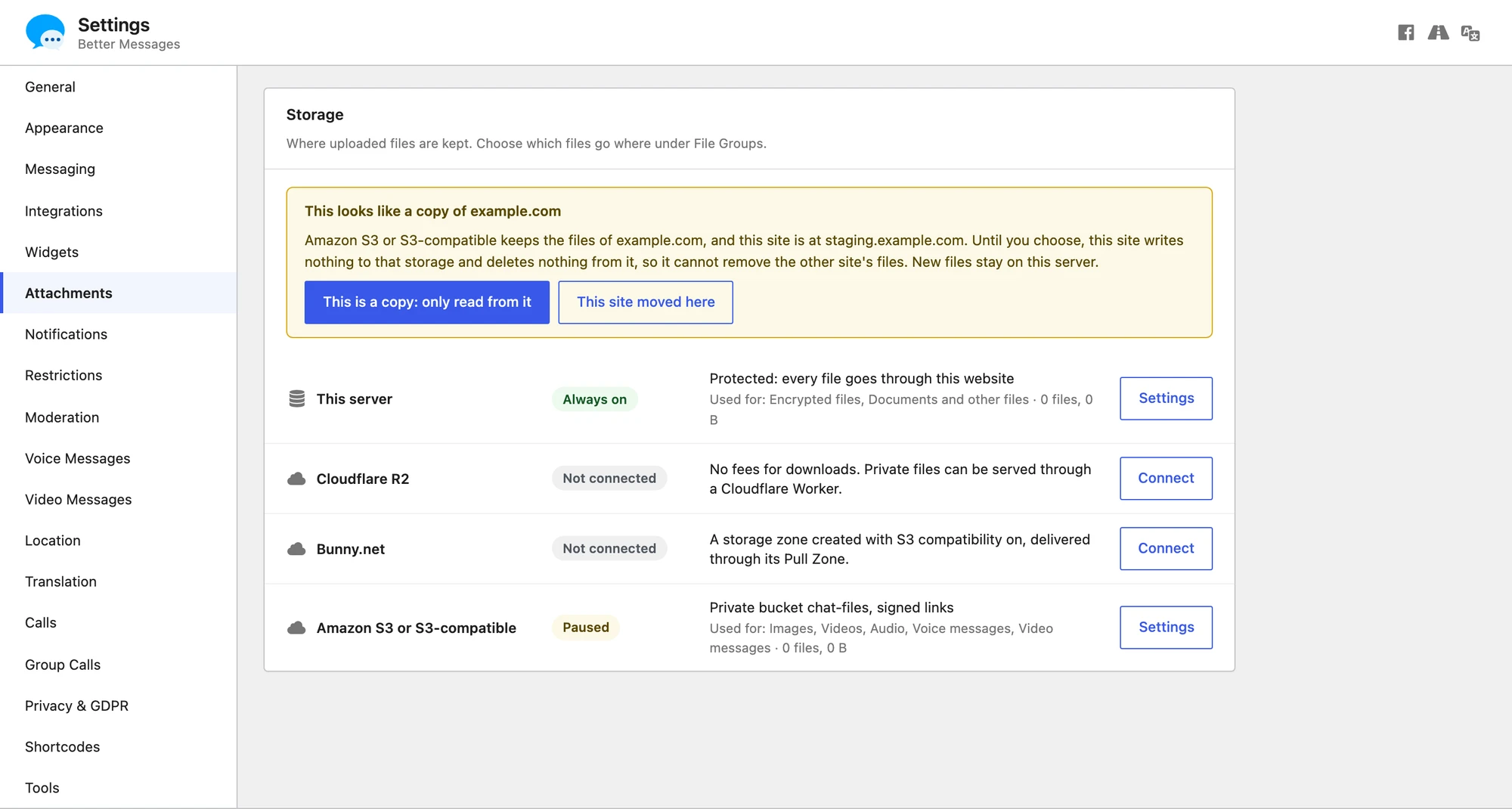This screenshot has height=809, width=1512.
Task: Click the This server database icon
Action: pos(297,398)
